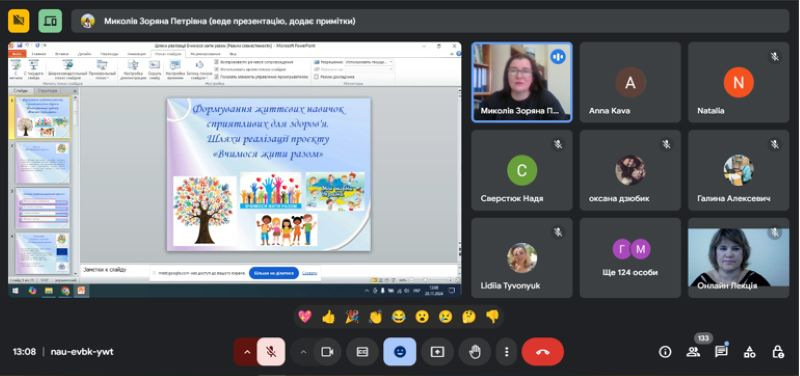This screenshot has width=800, height=376.
Task: Switch to Slides tab in PowerPoint thumbnail pane
Action: coord(21,90)
